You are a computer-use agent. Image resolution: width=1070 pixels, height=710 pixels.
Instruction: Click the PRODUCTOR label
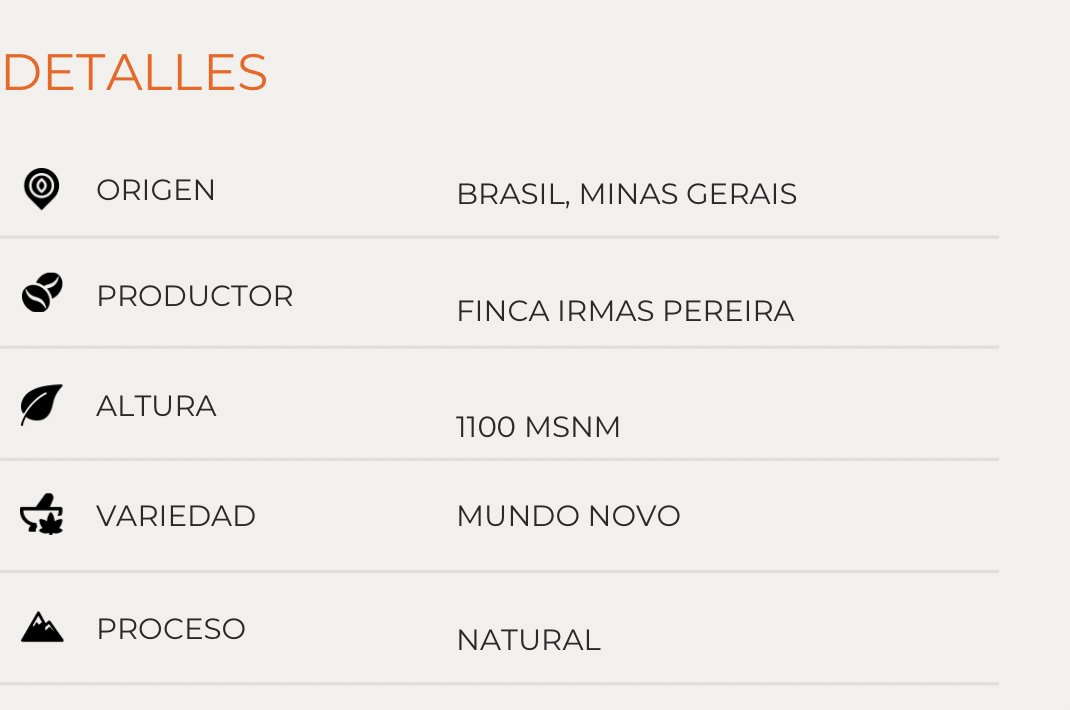[x=195, y=296]
